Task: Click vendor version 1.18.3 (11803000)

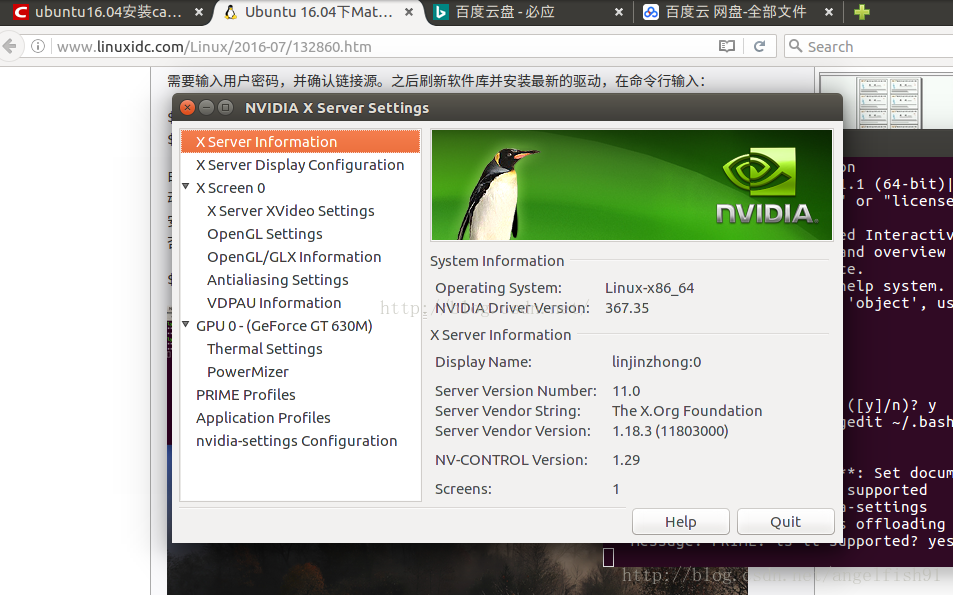Action: click(x=670, y=432)
